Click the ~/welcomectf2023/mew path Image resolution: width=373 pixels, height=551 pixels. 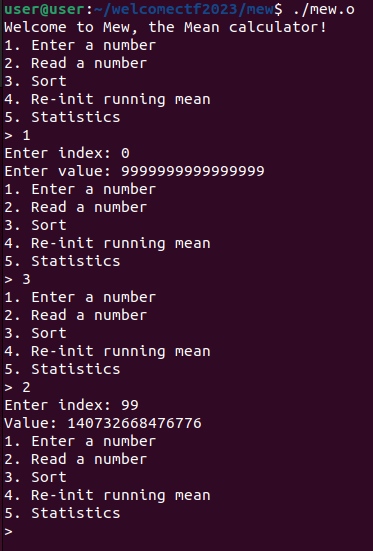point(184,9)
